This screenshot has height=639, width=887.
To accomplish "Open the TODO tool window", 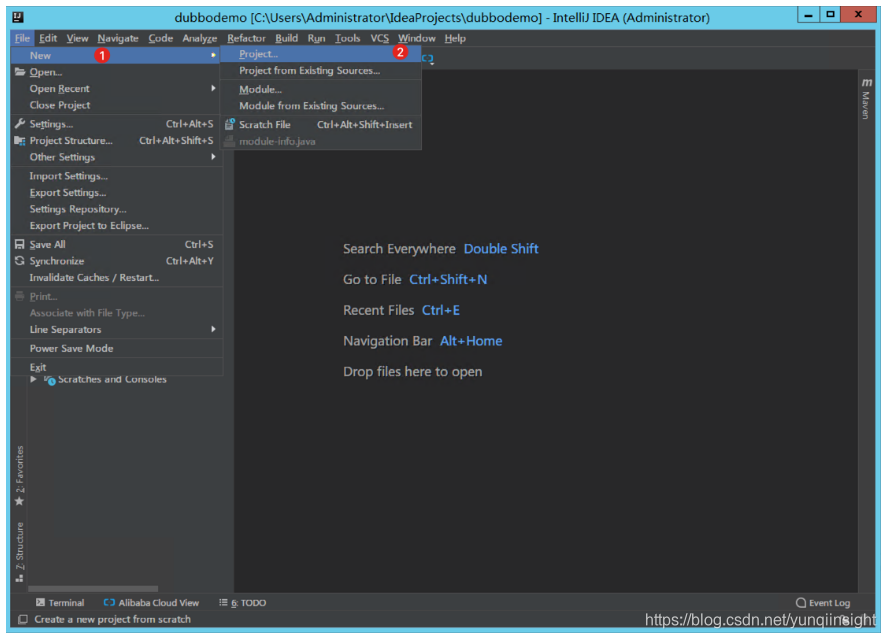I will coord(242,603).
